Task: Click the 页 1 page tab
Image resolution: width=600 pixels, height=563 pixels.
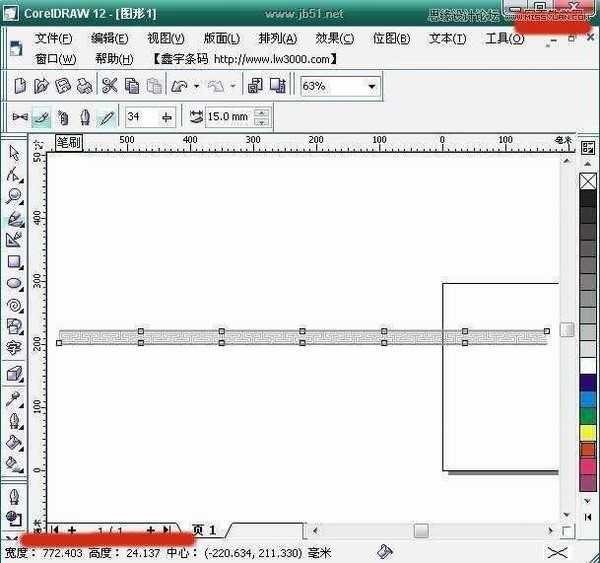Action: pos(204,530)
